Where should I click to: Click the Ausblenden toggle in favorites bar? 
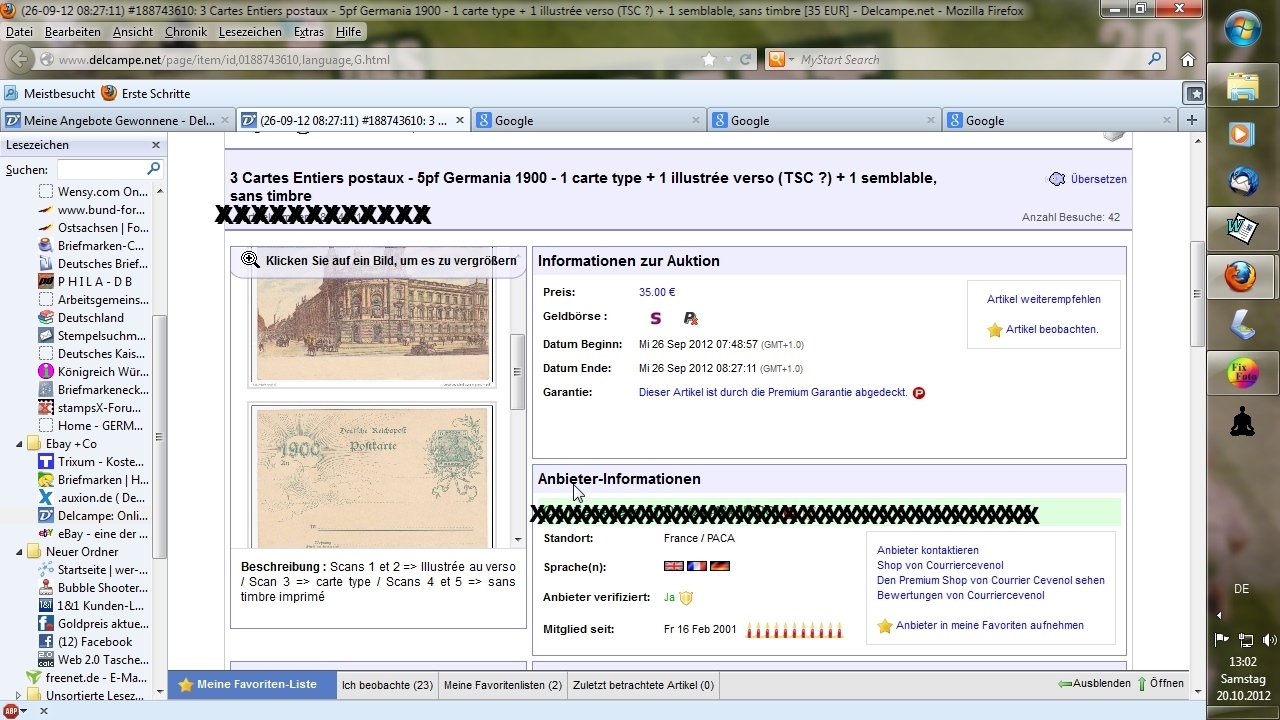click(x=1094, y=684)
